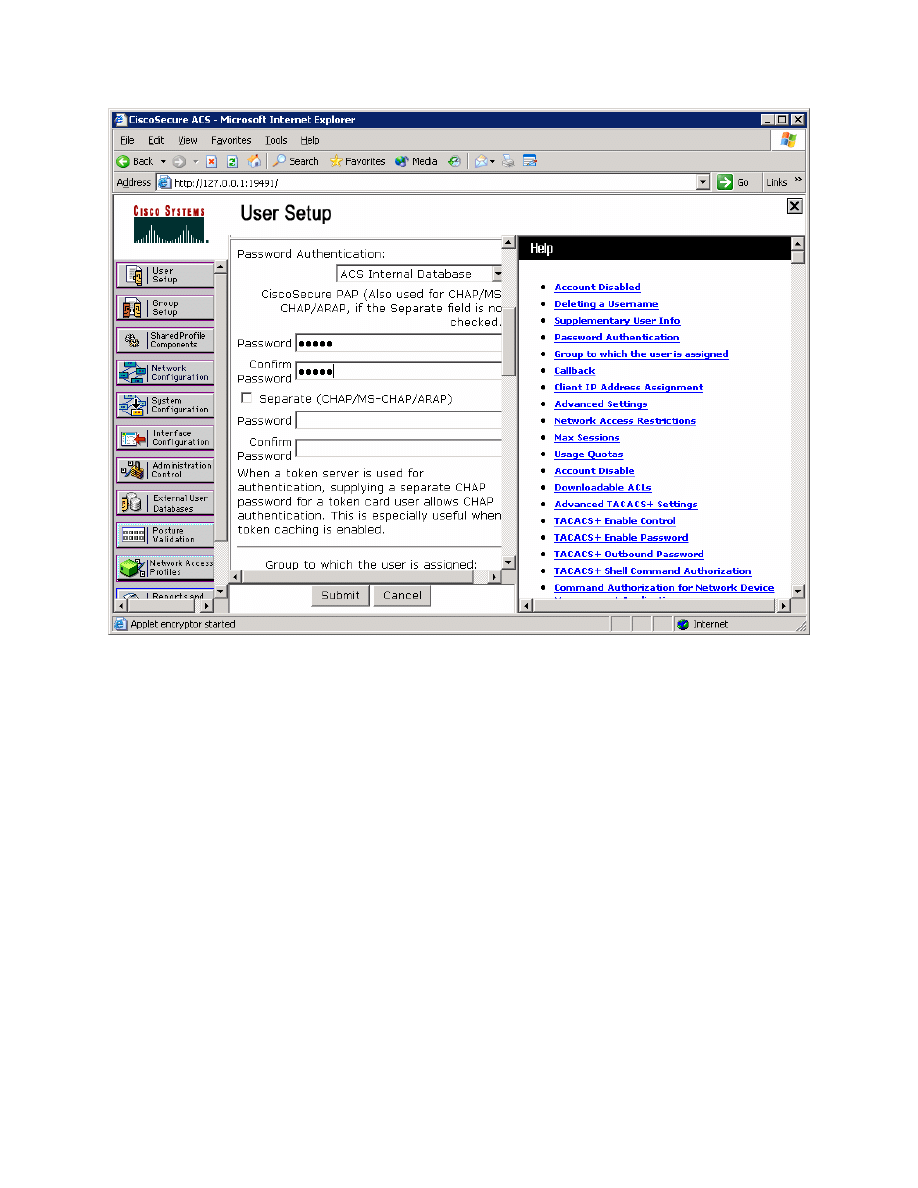Image resolution: width=918 pixels, height=1188 pixels.
Task: Click the Help panel vertical scrollbar down arrow
Action: (797, 591)
